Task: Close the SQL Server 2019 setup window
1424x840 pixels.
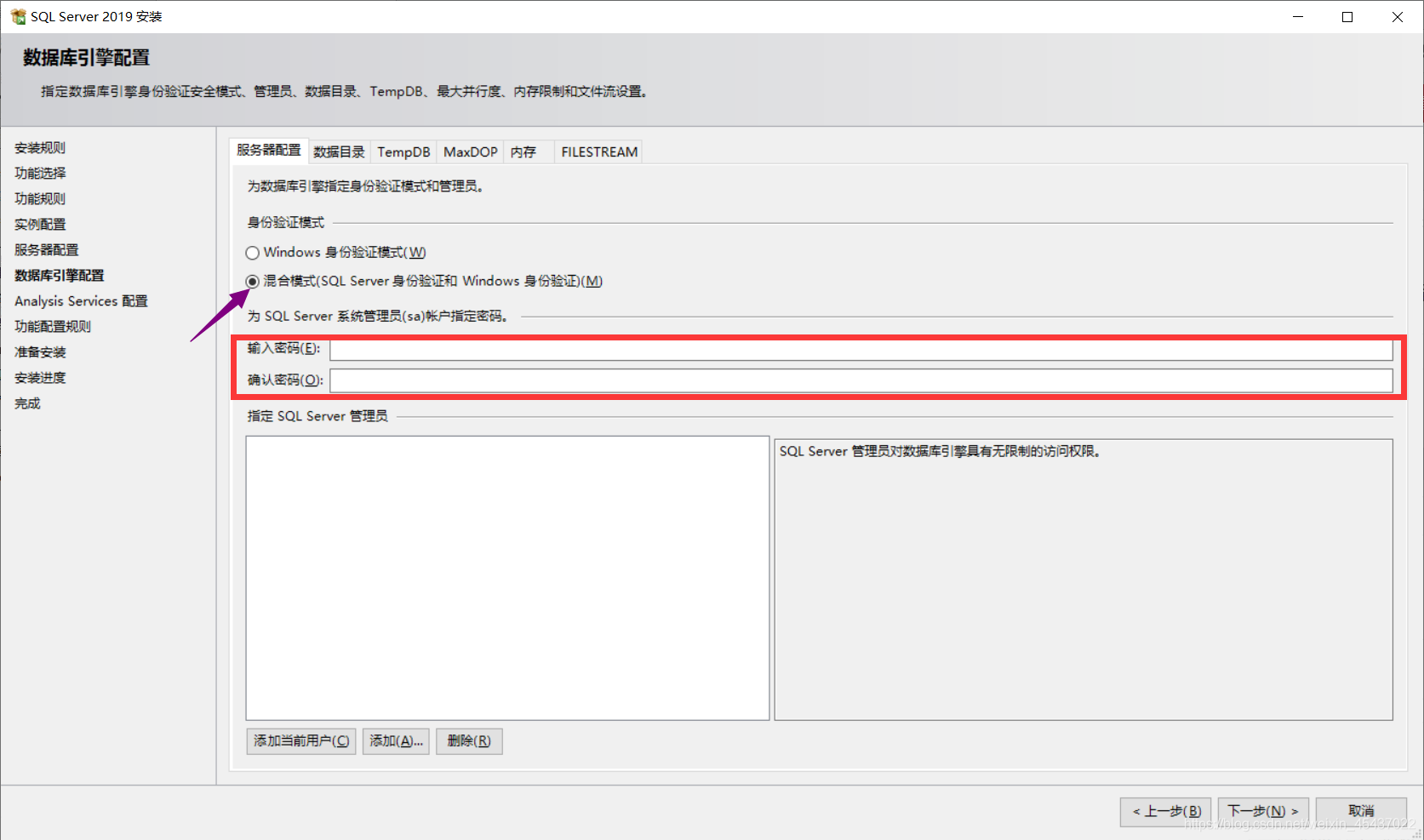Action: [x=1398, y=17]
